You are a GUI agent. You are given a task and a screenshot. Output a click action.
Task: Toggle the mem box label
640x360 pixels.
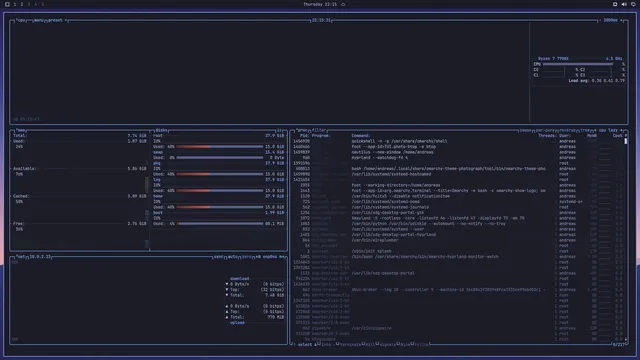tap(20, 131)
